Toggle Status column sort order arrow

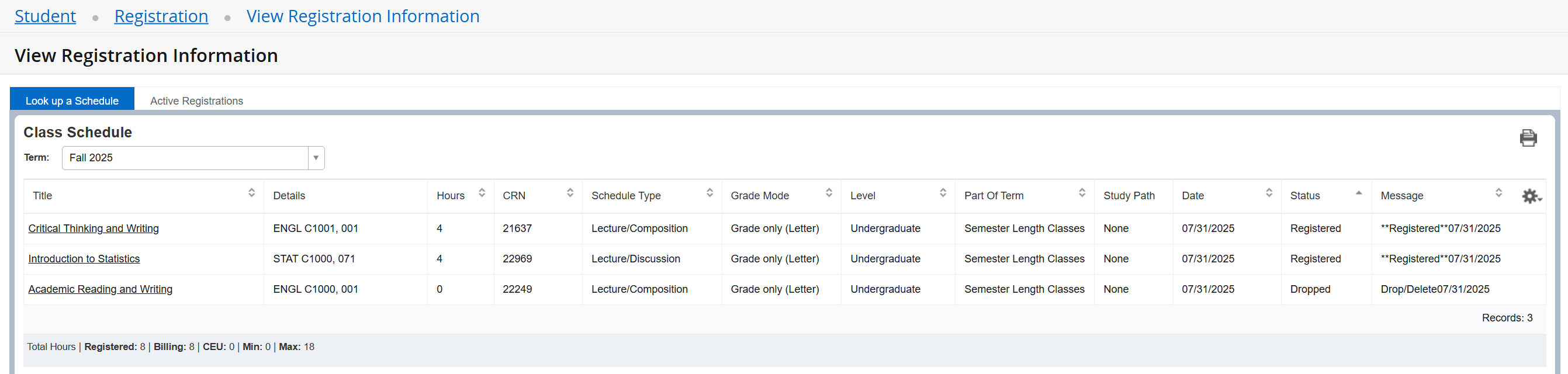click(1358, 193)
